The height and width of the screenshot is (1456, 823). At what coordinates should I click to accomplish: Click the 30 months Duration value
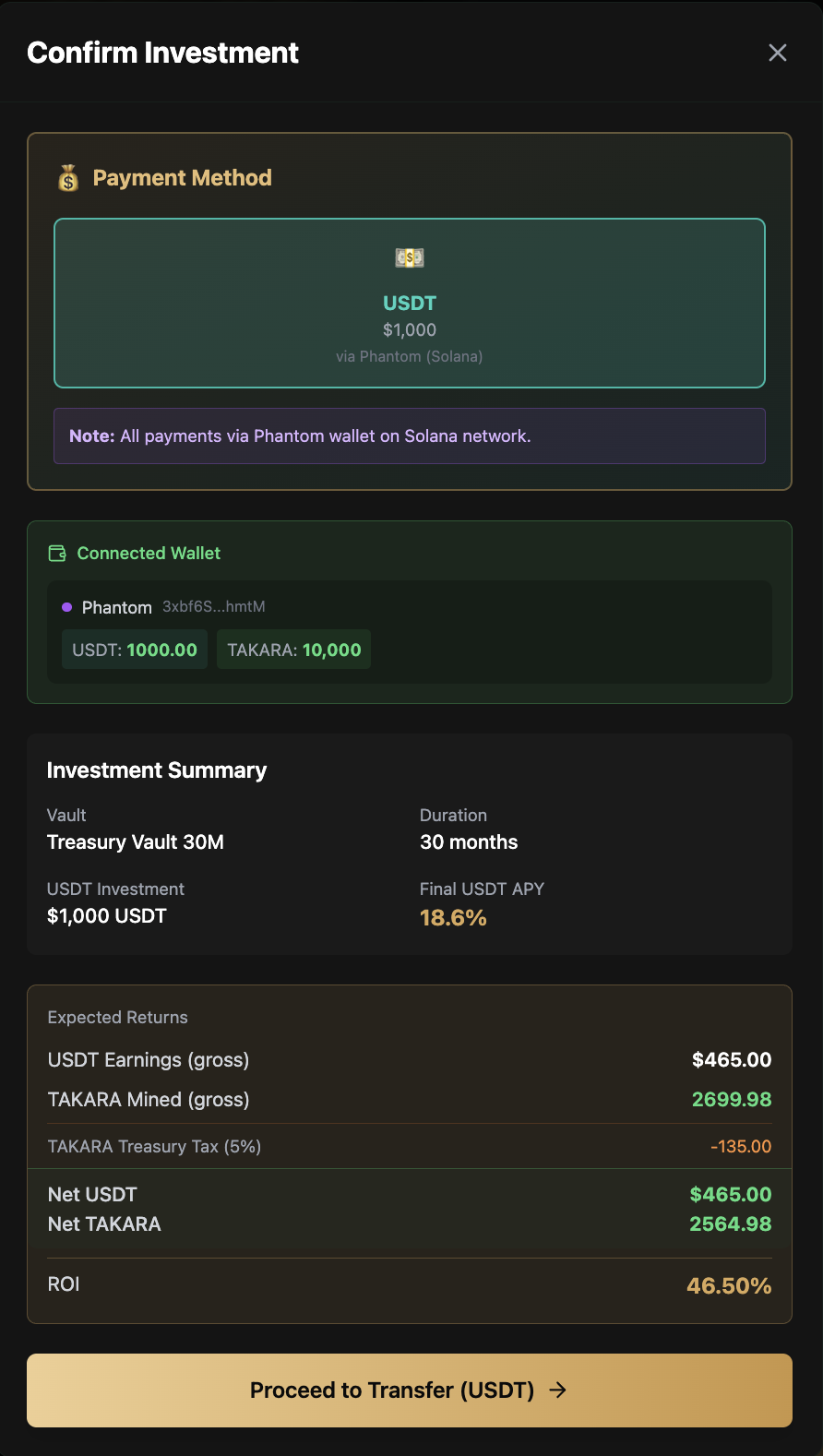(x=469, y=842)
